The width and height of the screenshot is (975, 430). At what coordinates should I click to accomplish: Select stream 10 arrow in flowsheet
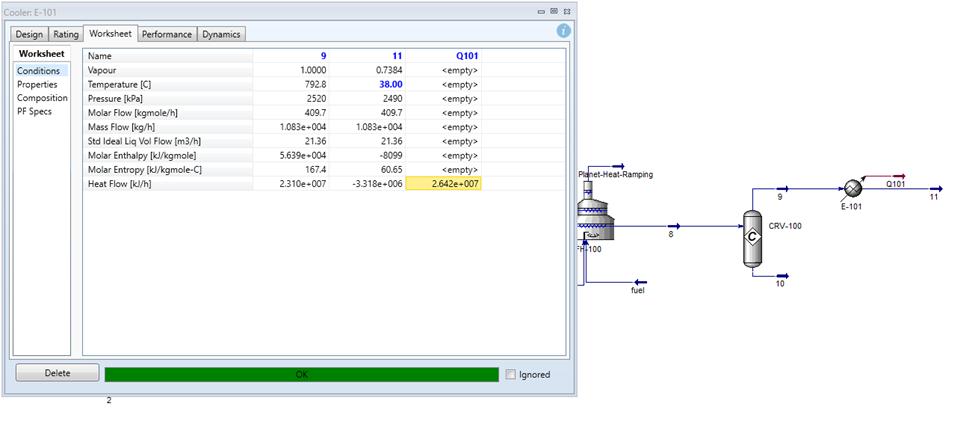coord(783,276)
